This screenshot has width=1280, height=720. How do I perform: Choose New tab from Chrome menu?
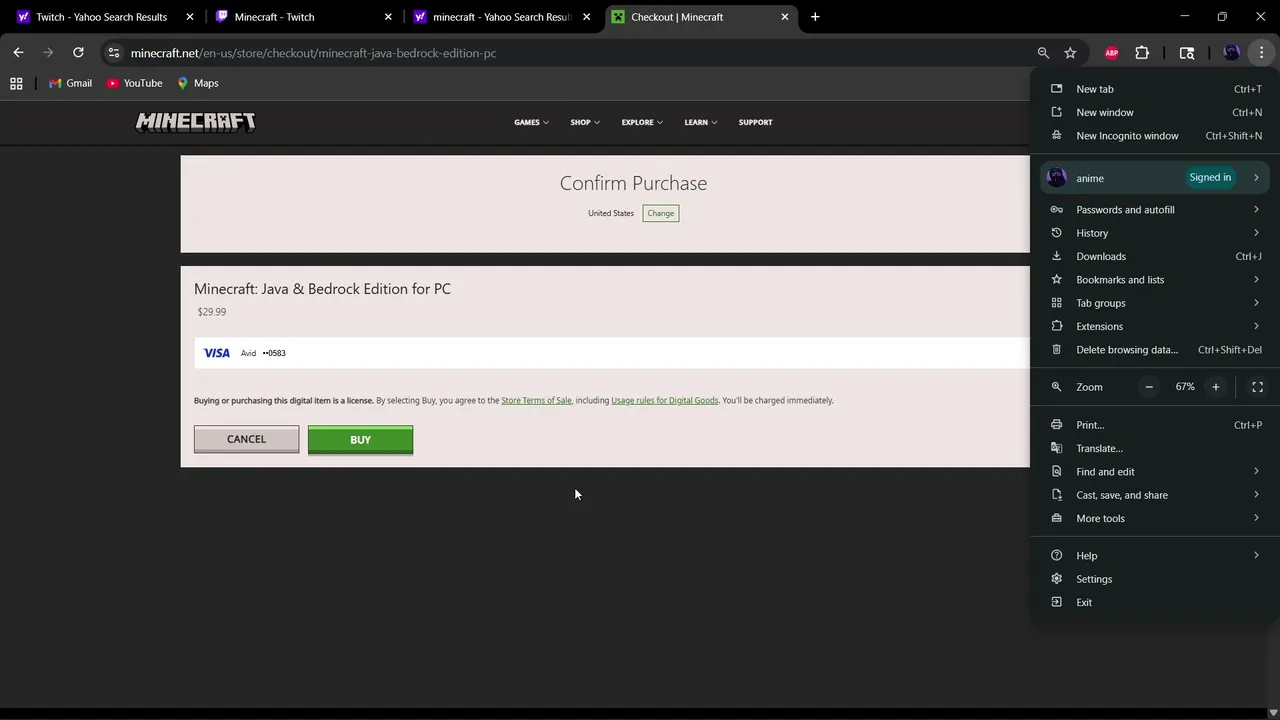[1155, 89]
